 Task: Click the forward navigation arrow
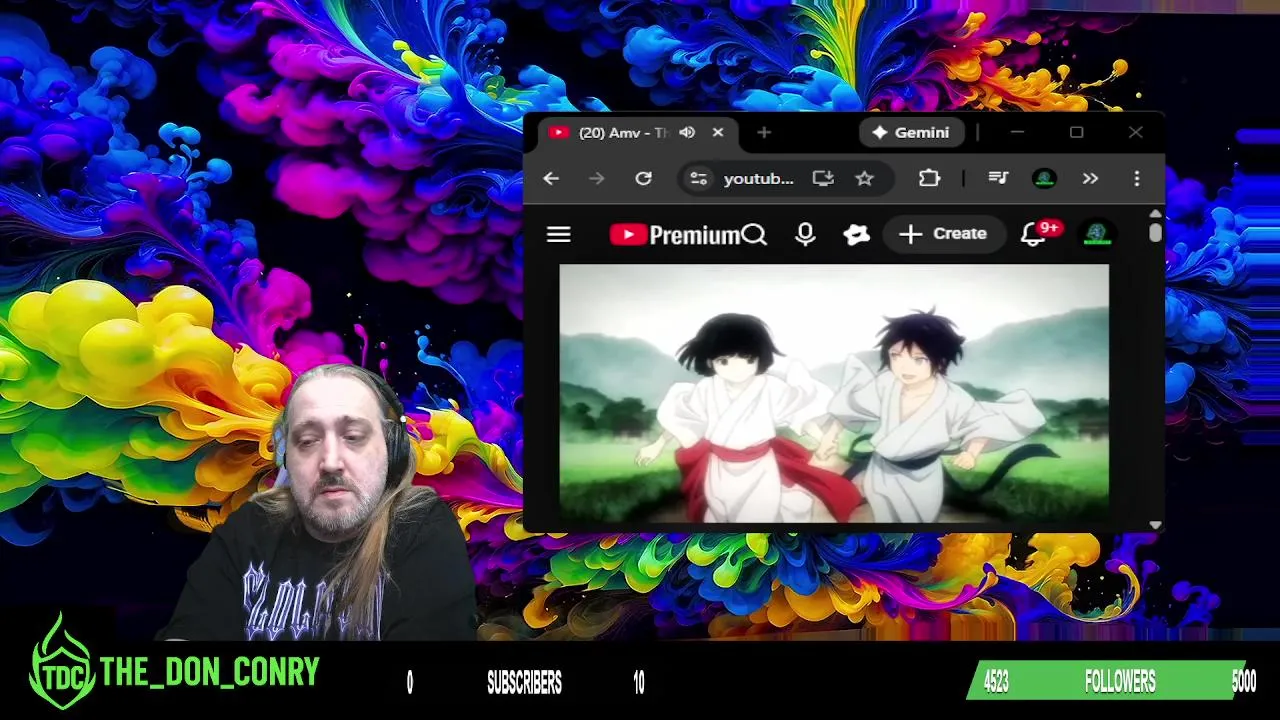pos(597,178)
